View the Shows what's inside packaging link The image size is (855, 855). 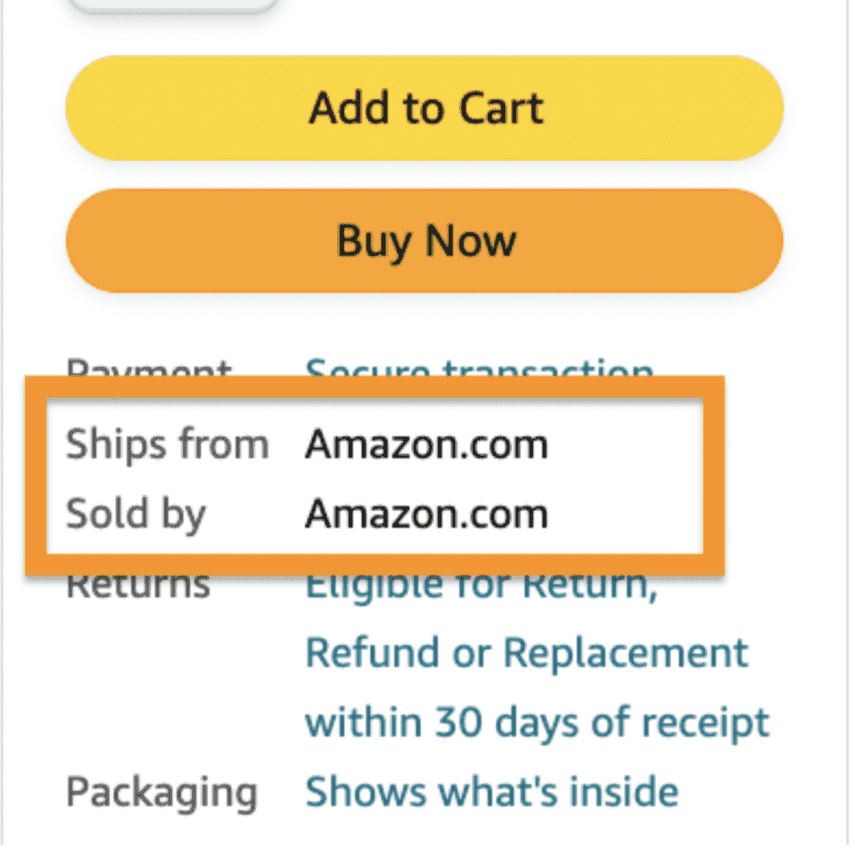point(492,791)
